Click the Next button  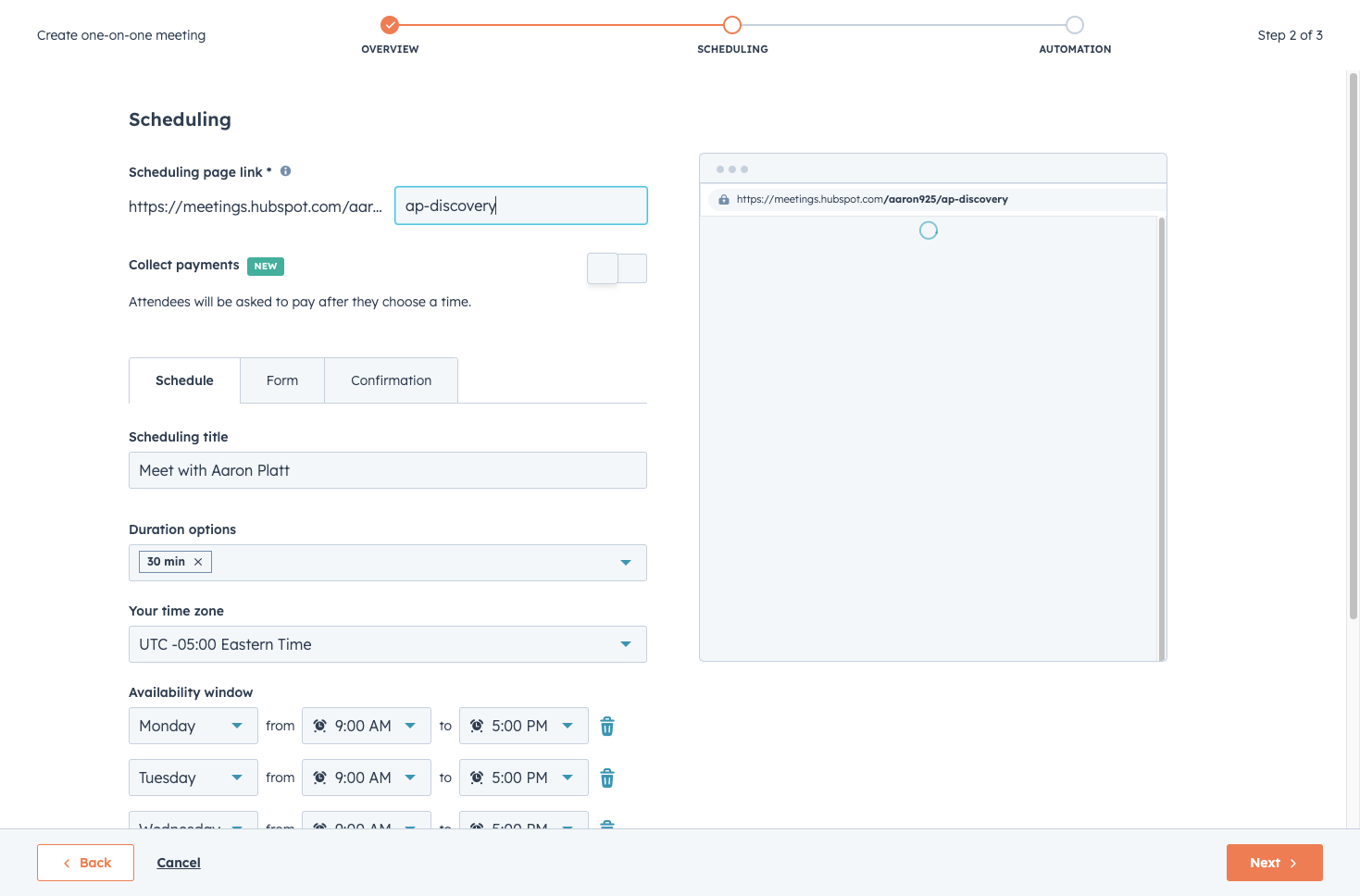[x=1275, y=863]
